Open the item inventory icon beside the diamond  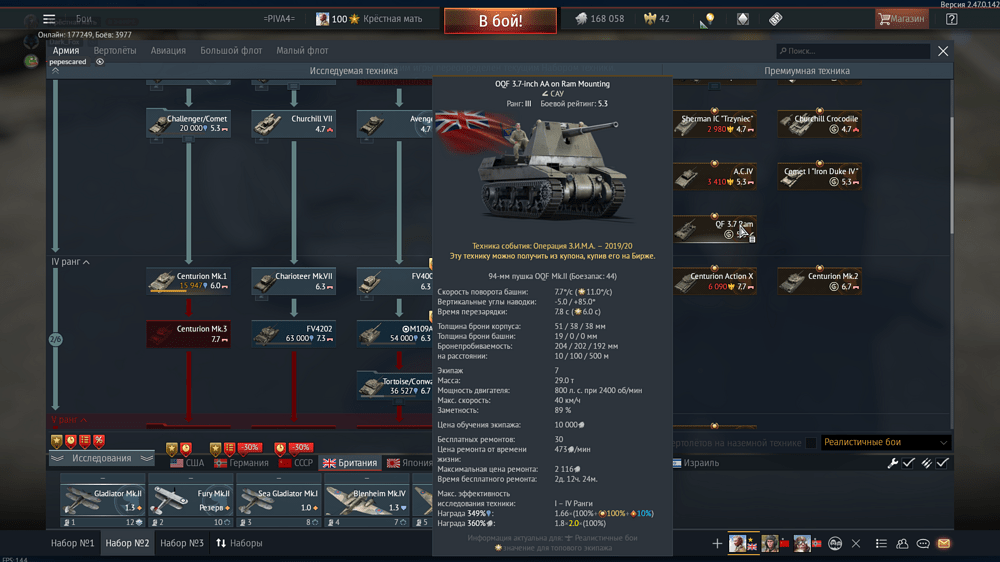coord(776,19)
